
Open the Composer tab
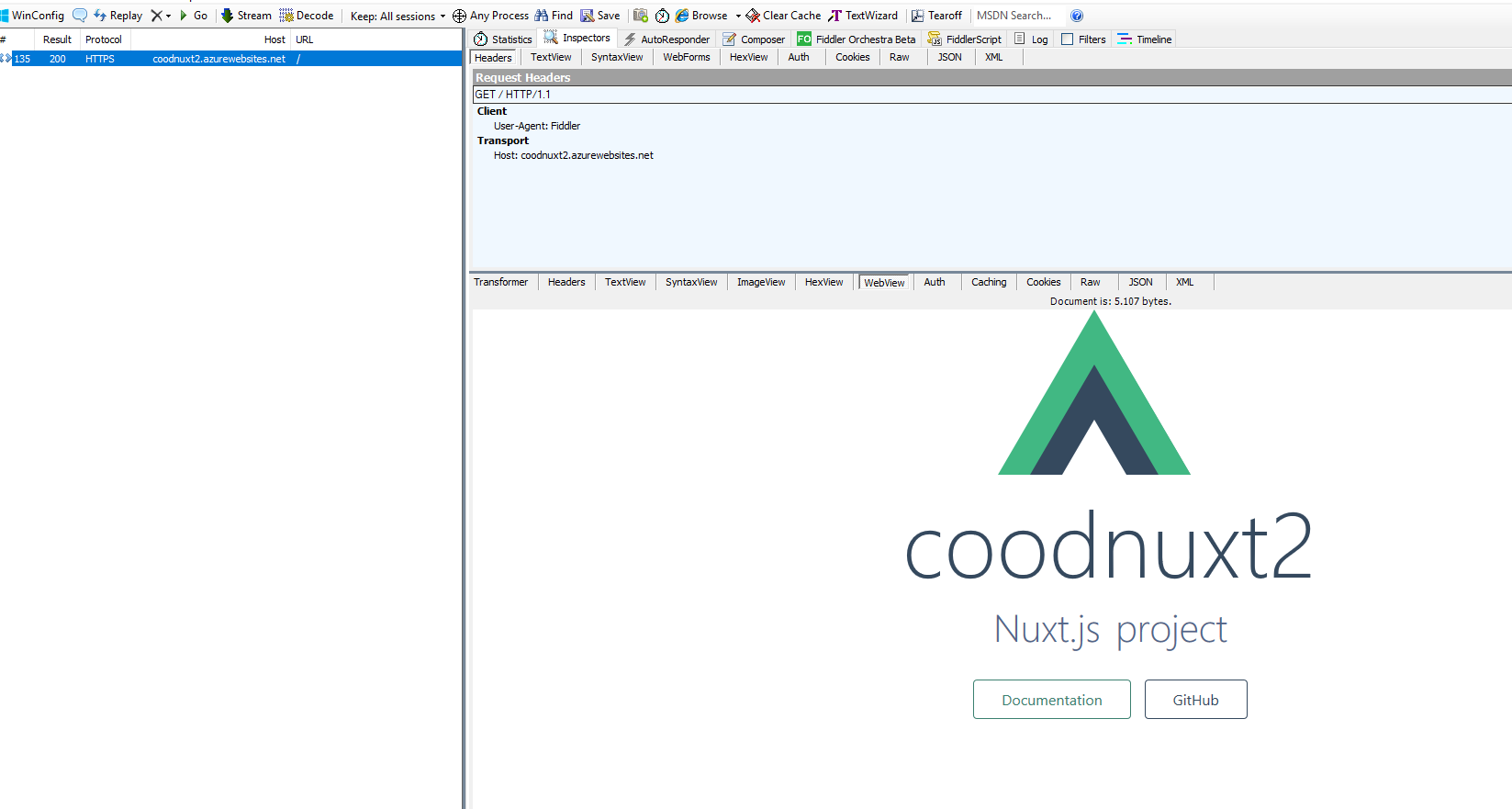754,39
